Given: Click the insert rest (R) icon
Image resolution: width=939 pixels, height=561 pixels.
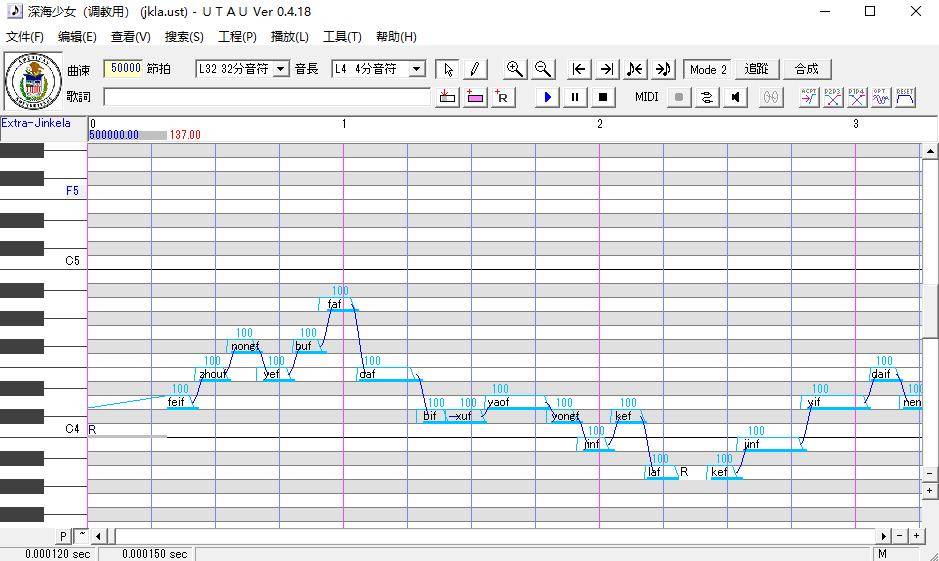Looking at the screenshot, I should (x=502, y=97).
